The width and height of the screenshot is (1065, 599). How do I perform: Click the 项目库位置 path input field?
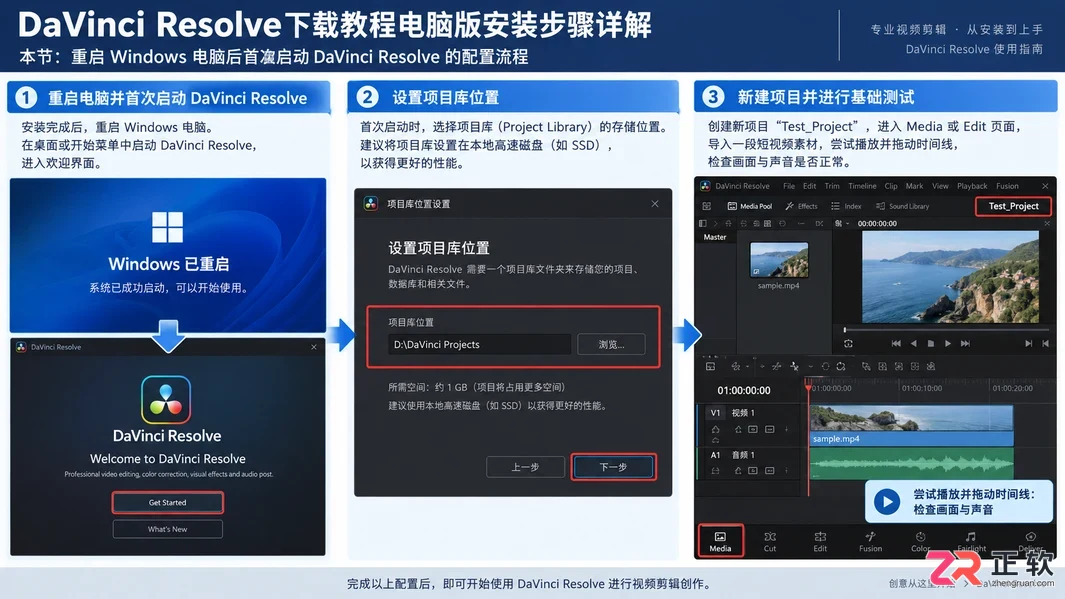479,344
